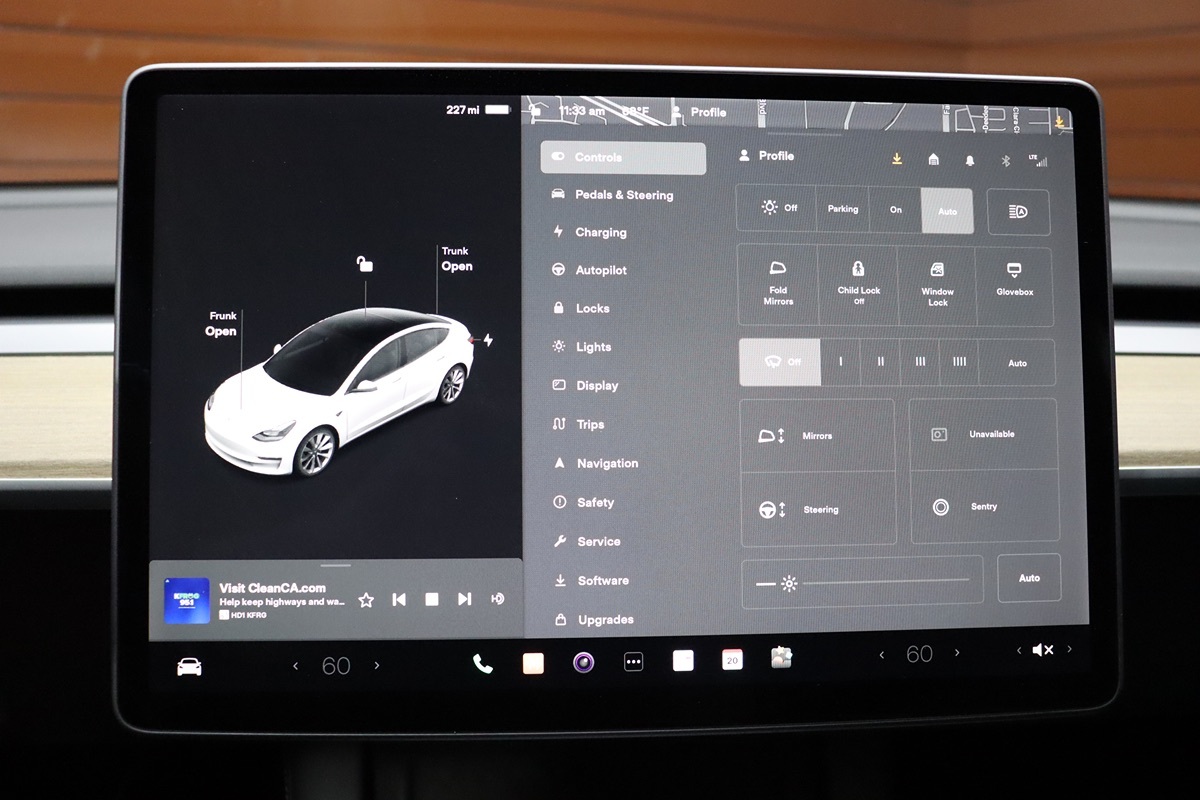
Task: Set headlights to Parking mode
Action: click(x=842, y=210)
